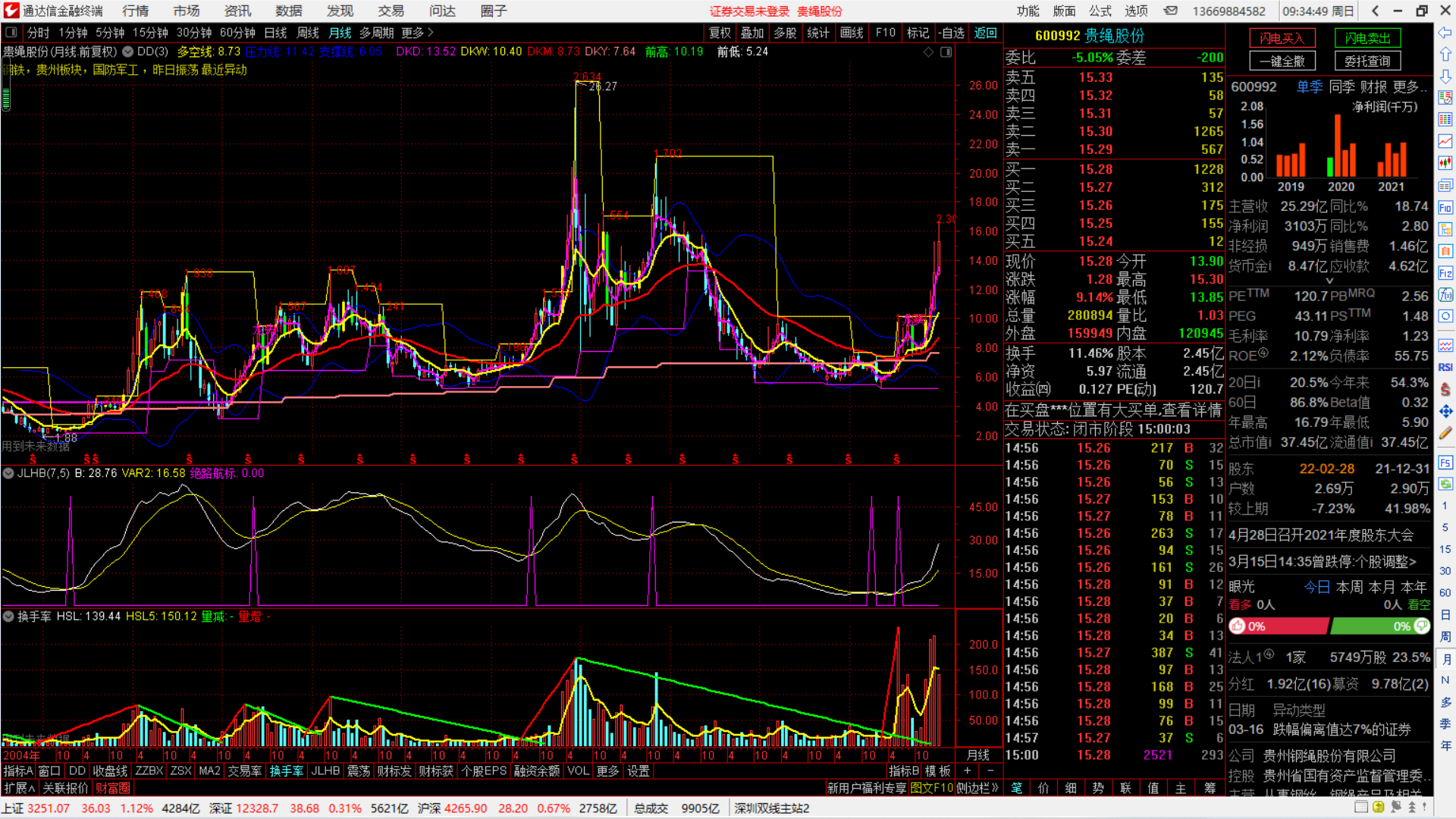Open the red line chart icon in sidebar
The width and height of the screenshot is (1456, 819).
(x=1445, y=142)
